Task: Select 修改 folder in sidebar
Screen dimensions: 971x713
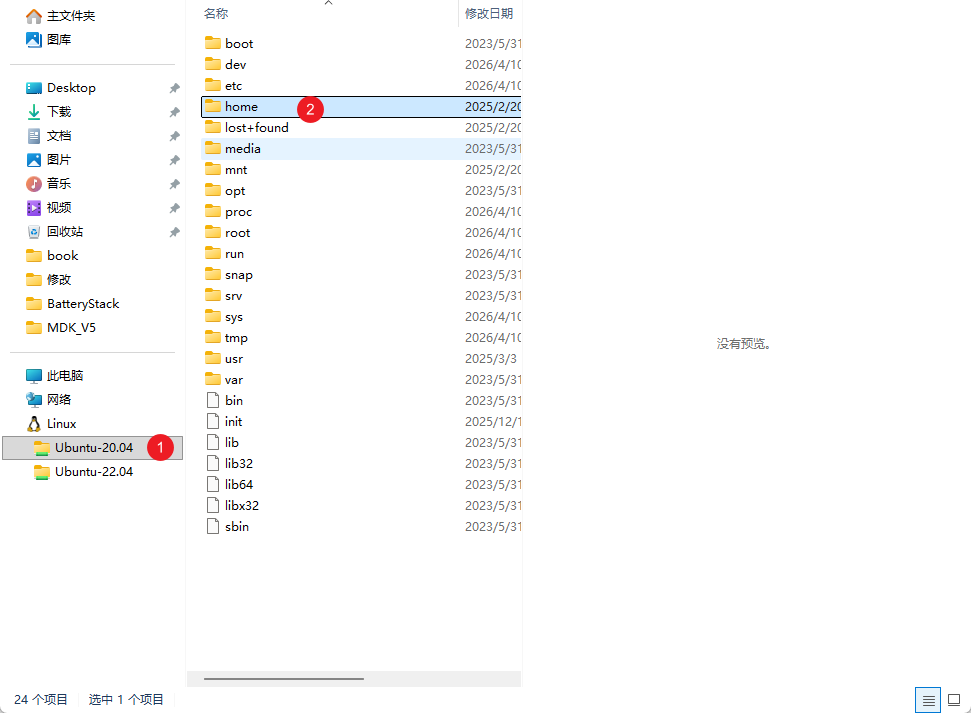Action: (x=48, y=280)
